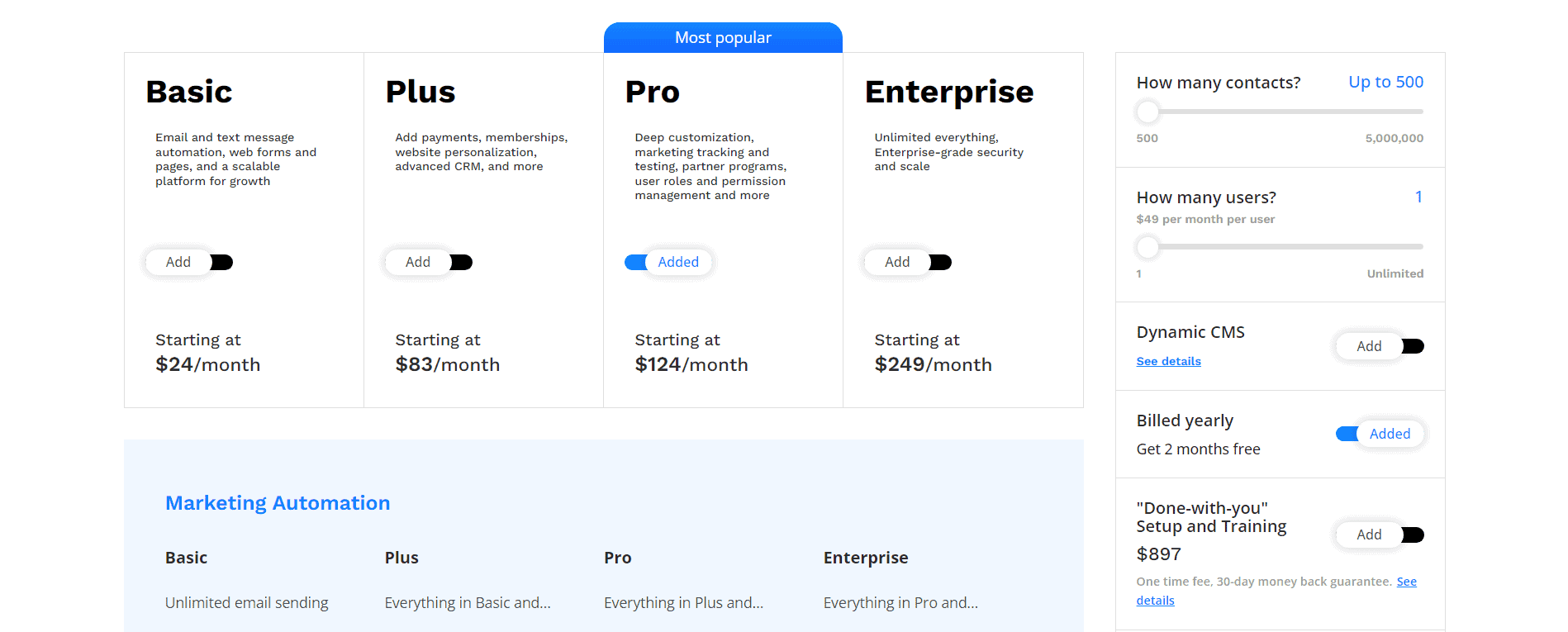Enable the Plus plan Add toggle

tap(429, 262)
